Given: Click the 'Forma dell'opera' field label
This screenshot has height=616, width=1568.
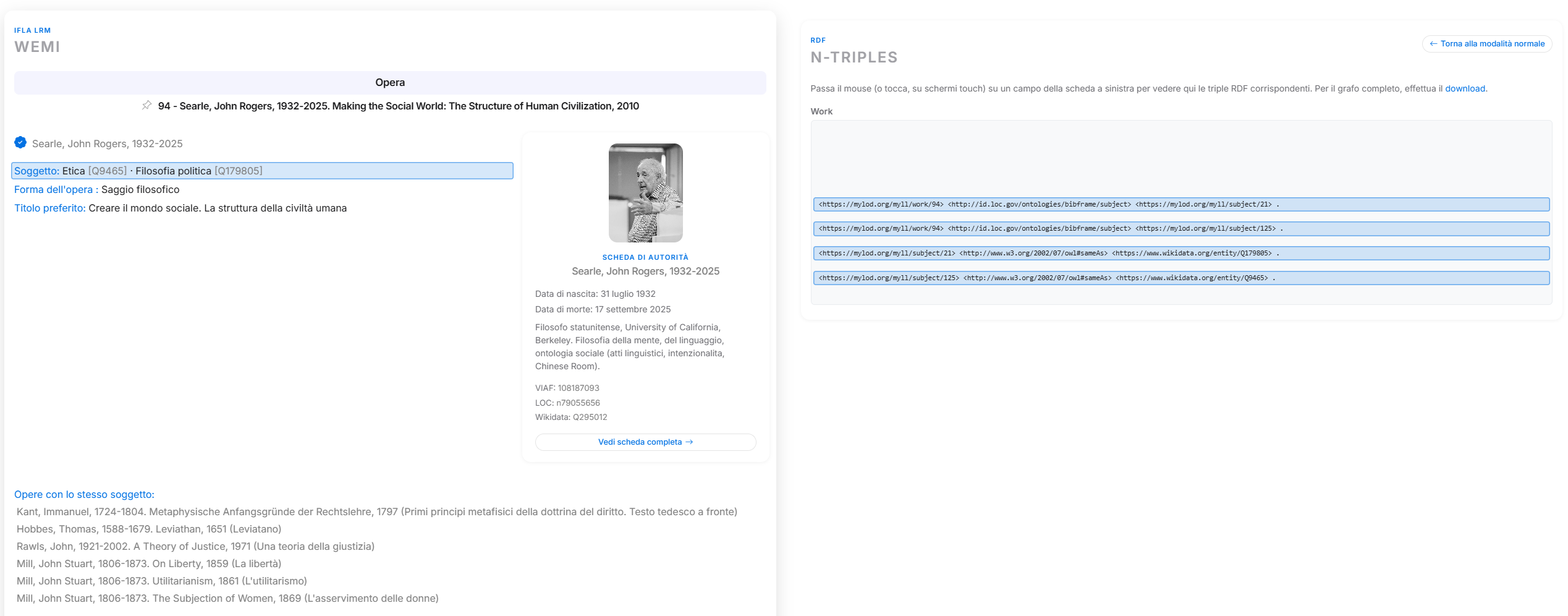Looking at the screenshot, I should [56, 190].
